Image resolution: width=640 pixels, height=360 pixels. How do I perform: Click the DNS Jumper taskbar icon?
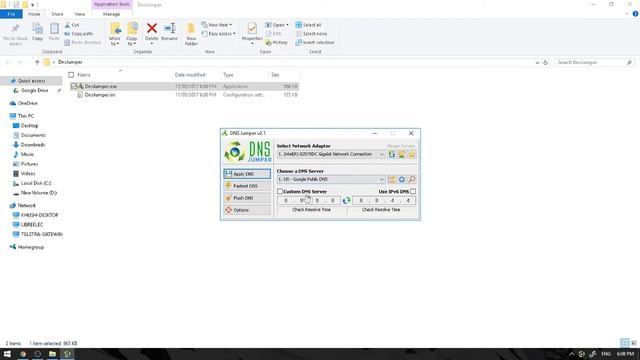(x=67, y=354)
